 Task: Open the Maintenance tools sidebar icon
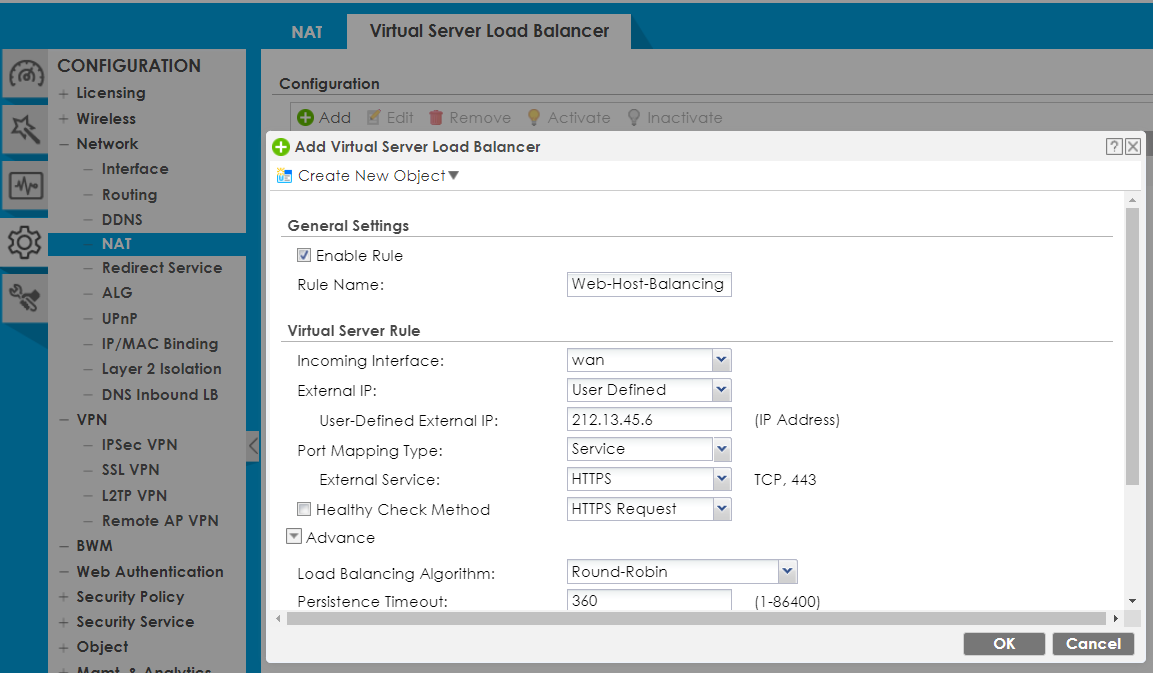click(x=25, y=298)
